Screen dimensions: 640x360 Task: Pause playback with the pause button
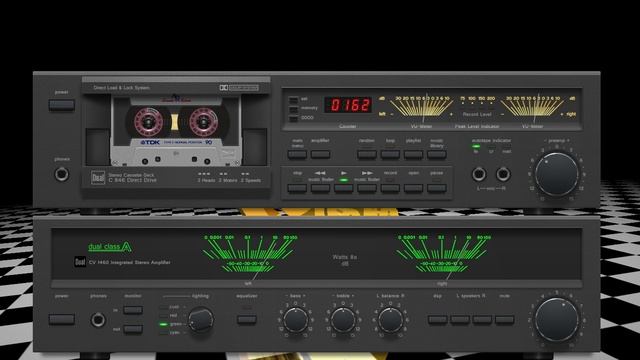point(437,188)
